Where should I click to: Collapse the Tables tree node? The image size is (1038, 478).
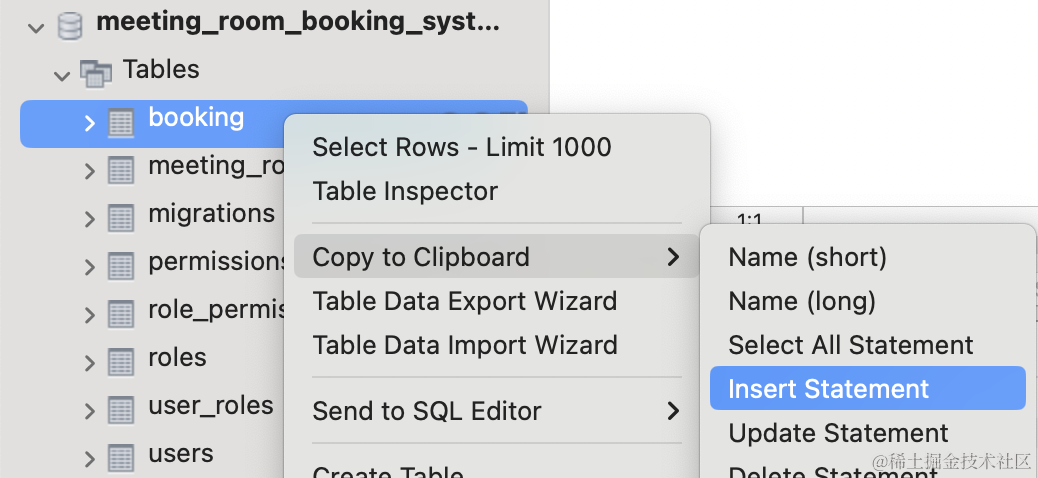62,72
